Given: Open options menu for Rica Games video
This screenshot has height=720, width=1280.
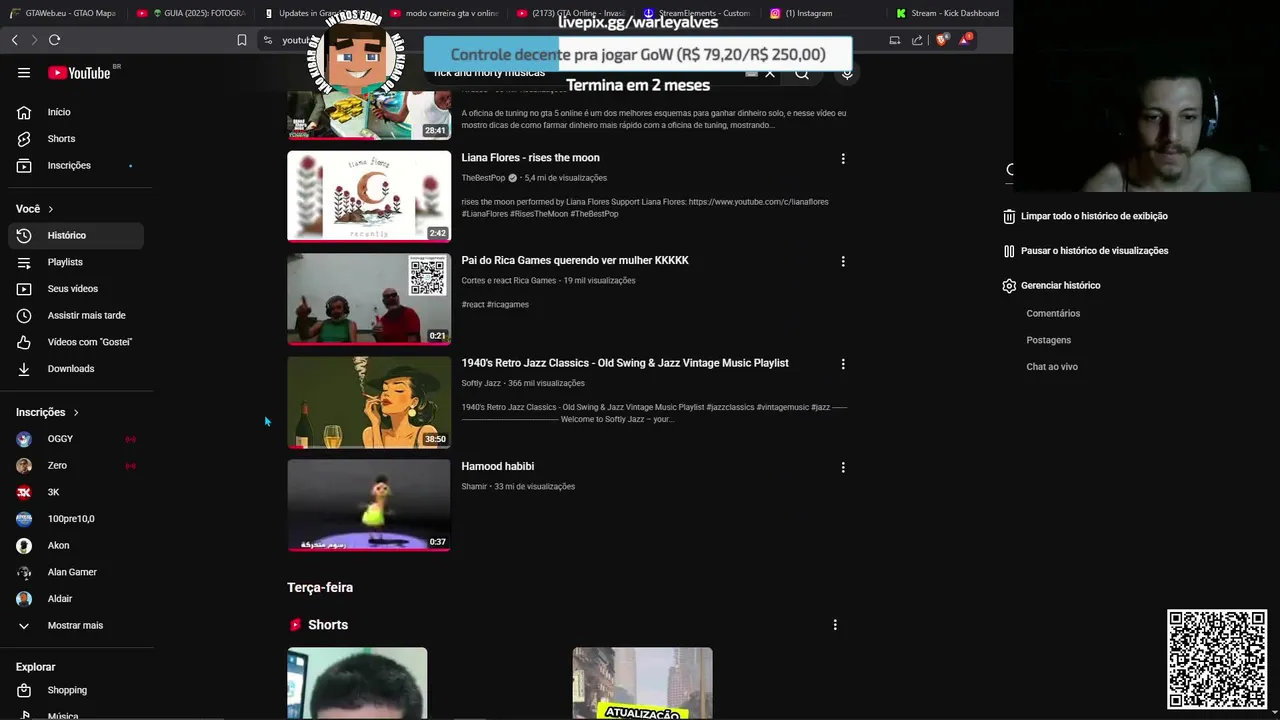Looking at the screenshot, I should (843, 262).
